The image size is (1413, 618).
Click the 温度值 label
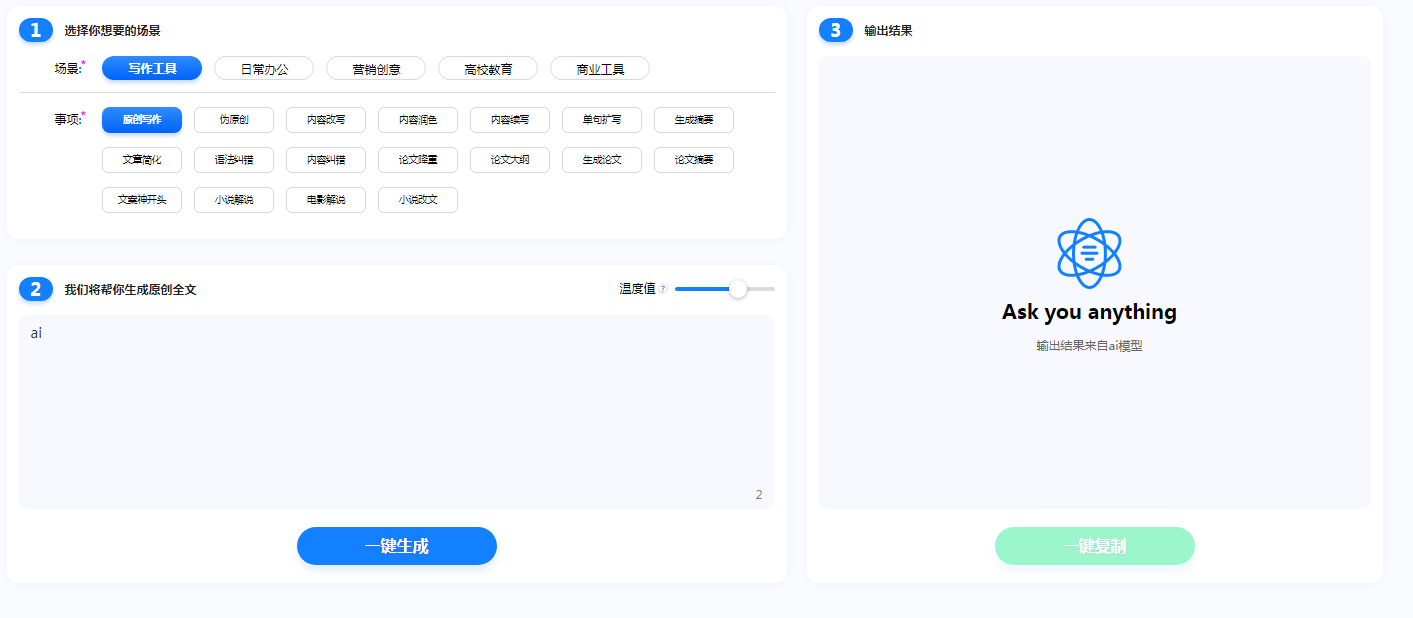(637, 289)
